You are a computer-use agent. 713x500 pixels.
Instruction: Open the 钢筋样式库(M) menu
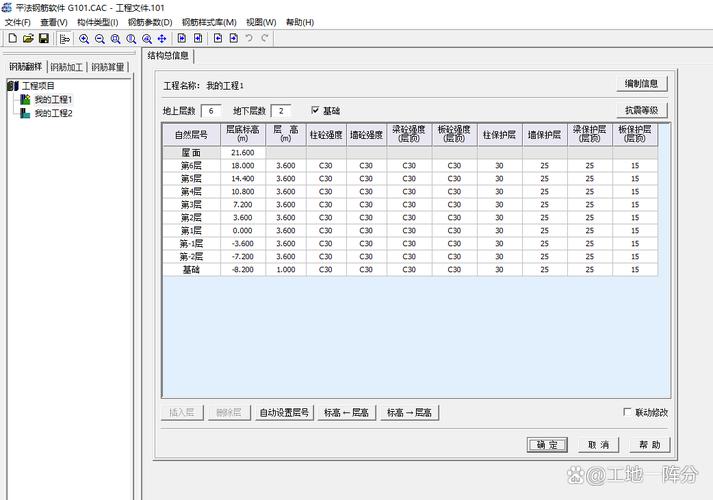tap(209, 22)
